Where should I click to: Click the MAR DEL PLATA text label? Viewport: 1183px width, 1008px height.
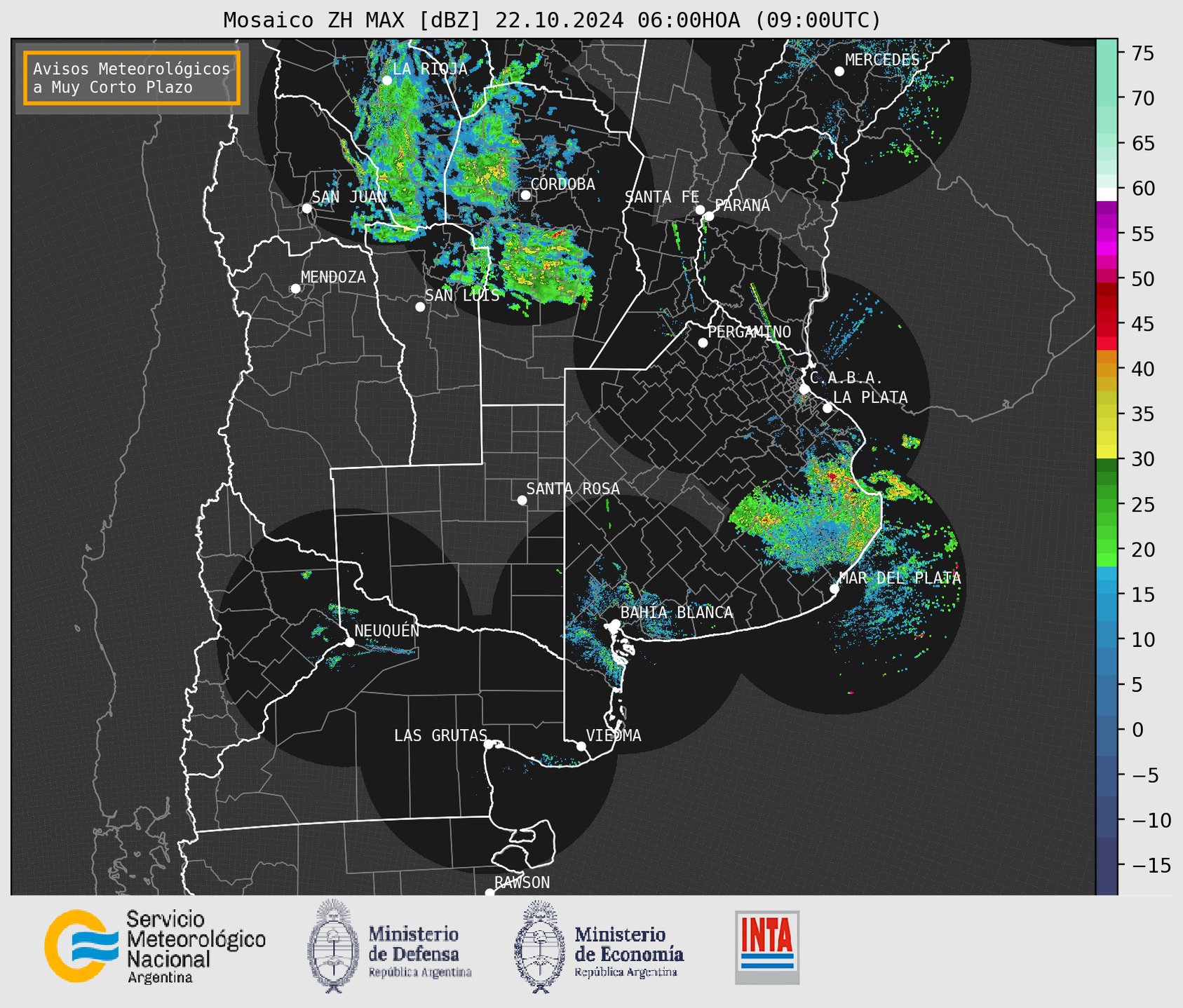point(900,578)
